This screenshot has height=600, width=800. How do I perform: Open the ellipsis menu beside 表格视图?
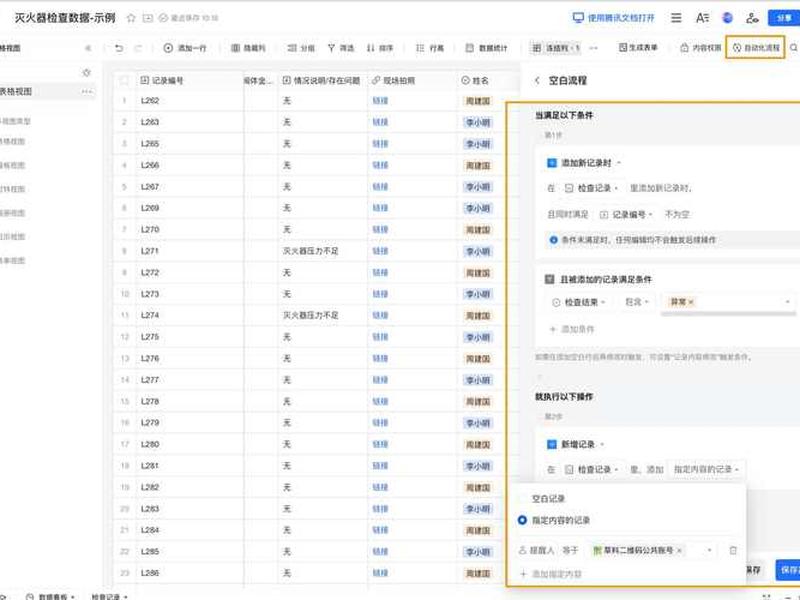[87, 92]
